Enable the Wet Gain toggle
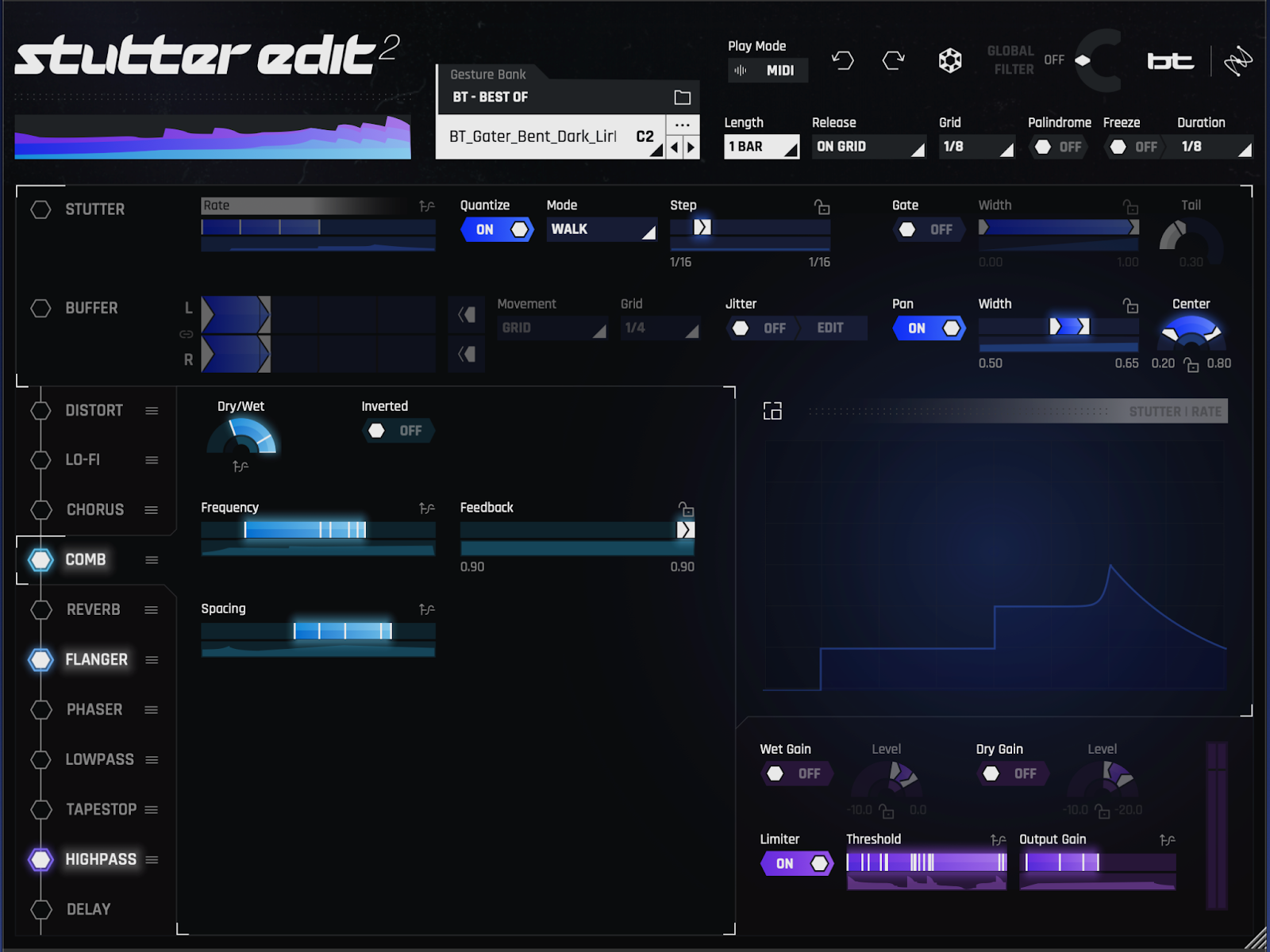Image resolution: width=1270 pixels, height=952 pixels. click(x=797, y=773)
